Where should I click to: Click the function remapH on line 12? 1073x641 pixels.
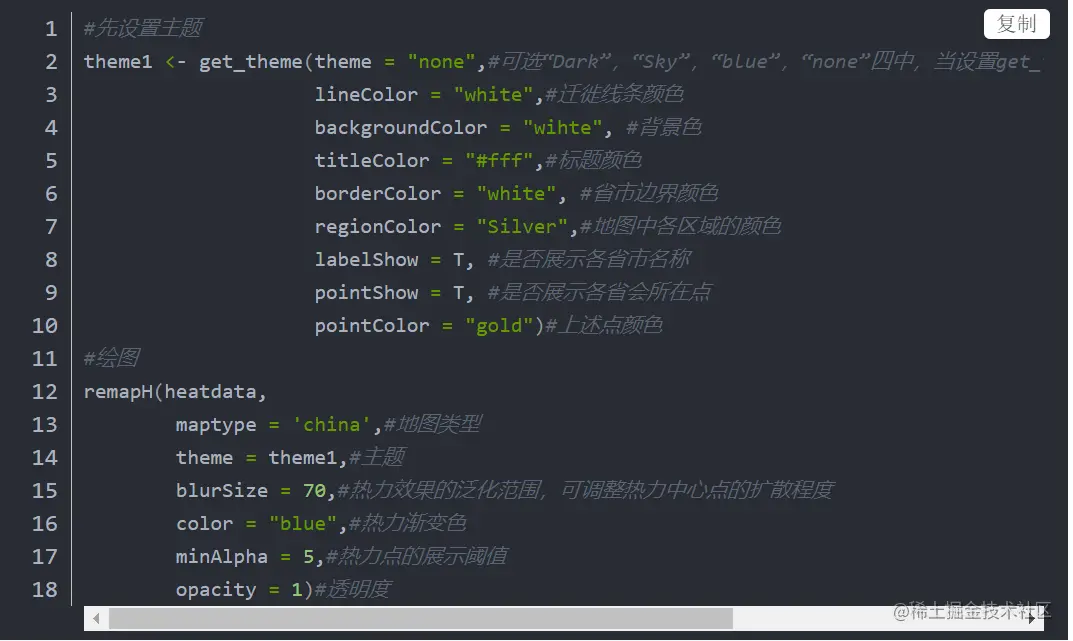tap(118, 391)
